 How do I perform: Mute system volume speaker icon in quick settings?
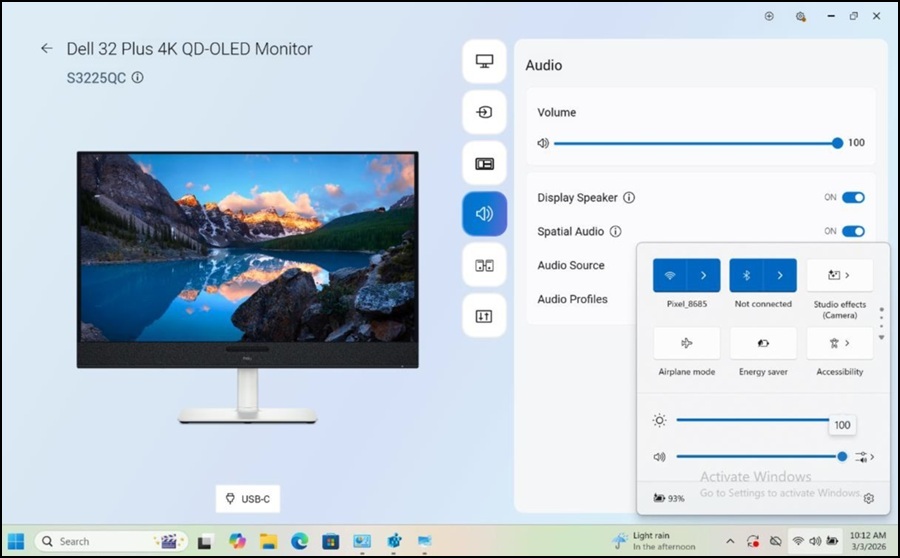tap(660, 457)
